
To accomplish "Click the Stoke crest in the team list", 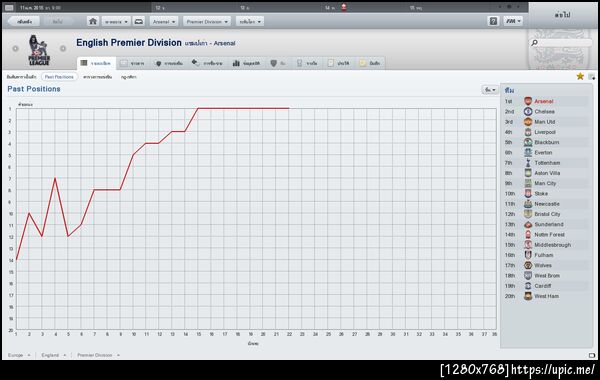I will point(528,194).
